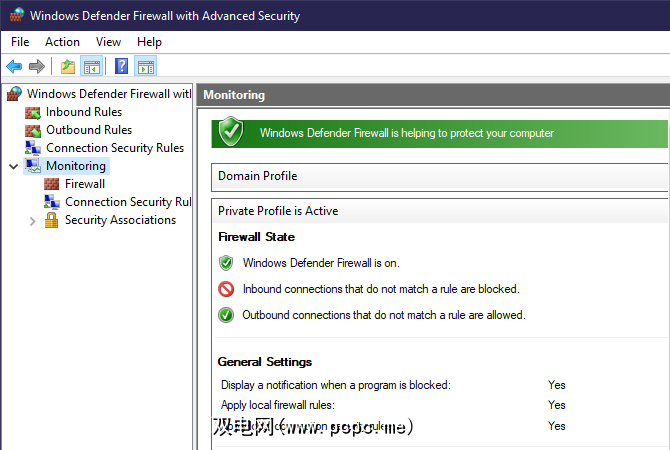
Task: Select Inbound Rules in the tree
Action: click(83, 112)
